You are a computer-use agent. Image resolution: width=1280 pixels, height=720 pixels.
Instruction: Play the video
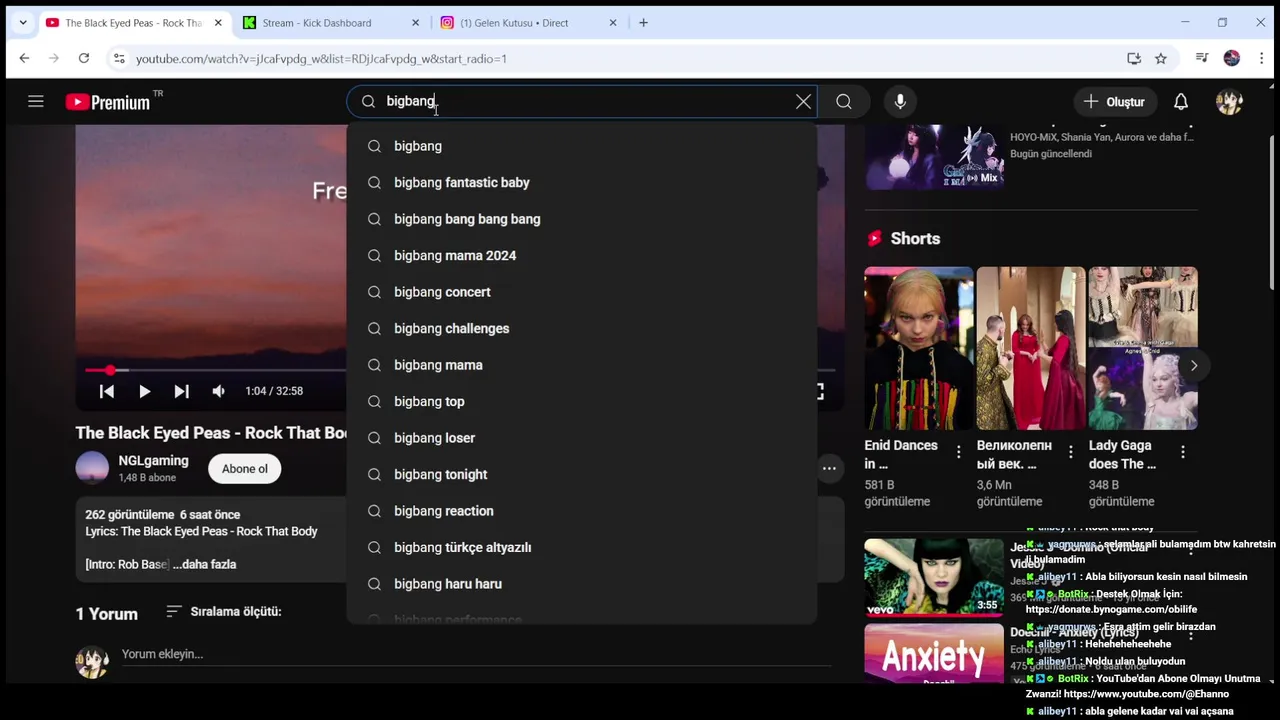click(x=144, y=391)
